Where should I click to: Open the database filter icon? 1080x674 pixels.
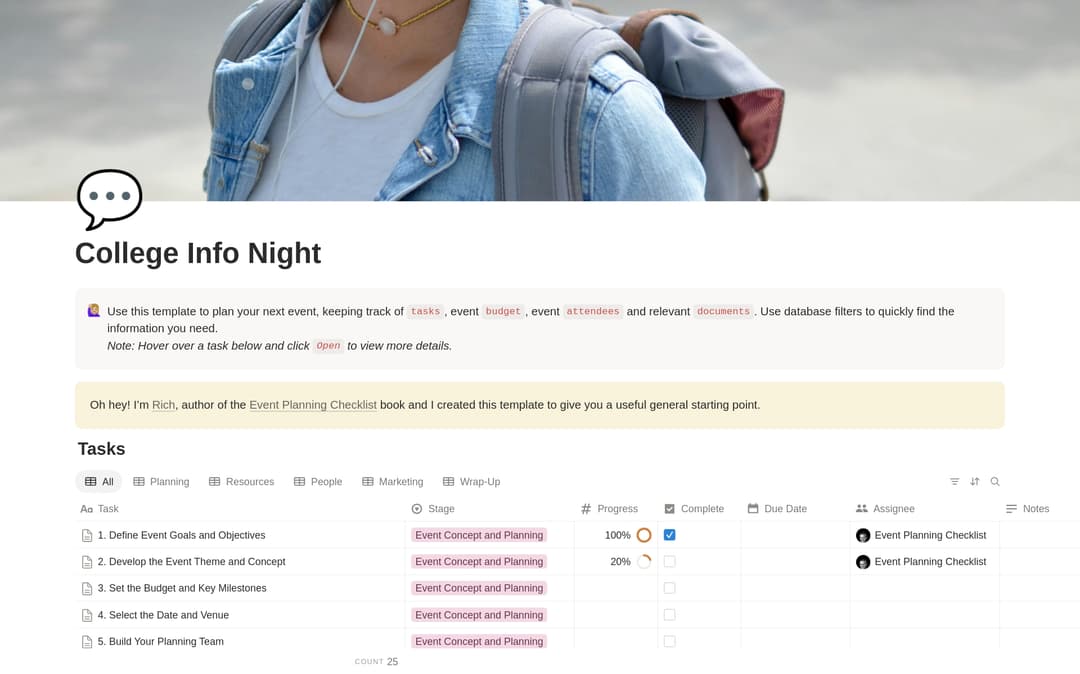pos(954,482)
